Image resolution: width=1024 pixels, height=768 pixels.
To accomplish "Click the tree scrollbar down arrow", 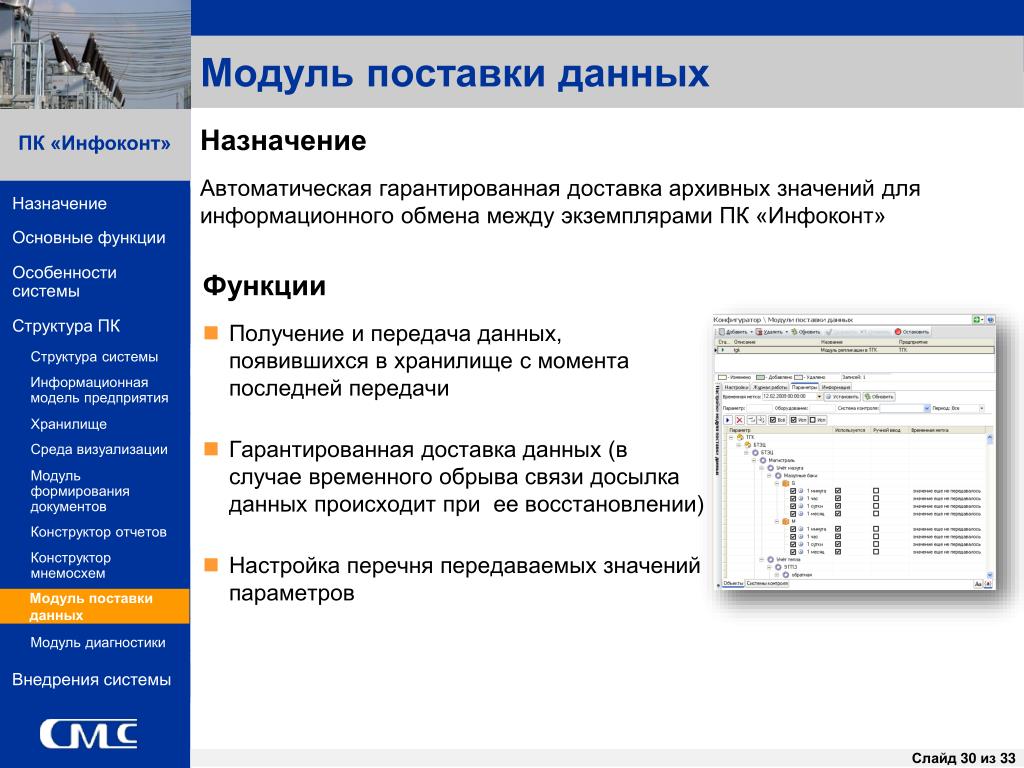I will (990, 575).
